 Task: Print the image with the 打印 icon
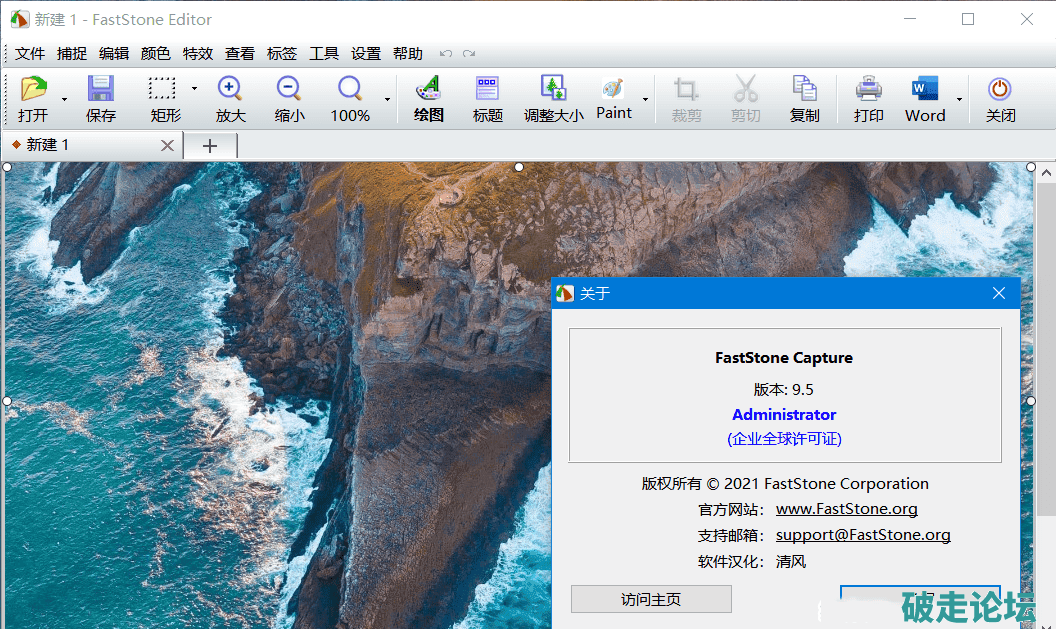click(868, 90)
